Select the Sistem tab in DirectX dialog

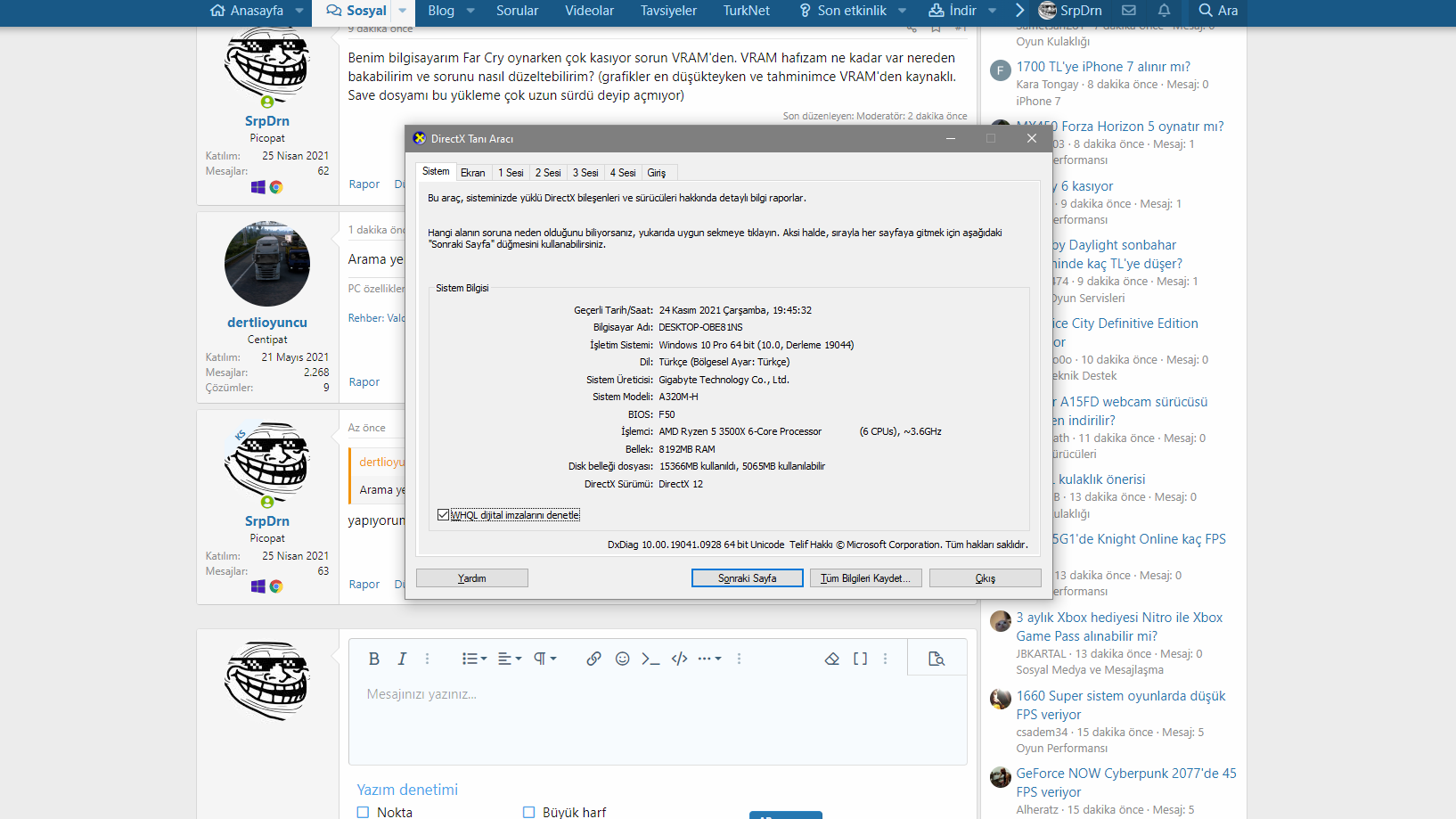click(436, 171)
